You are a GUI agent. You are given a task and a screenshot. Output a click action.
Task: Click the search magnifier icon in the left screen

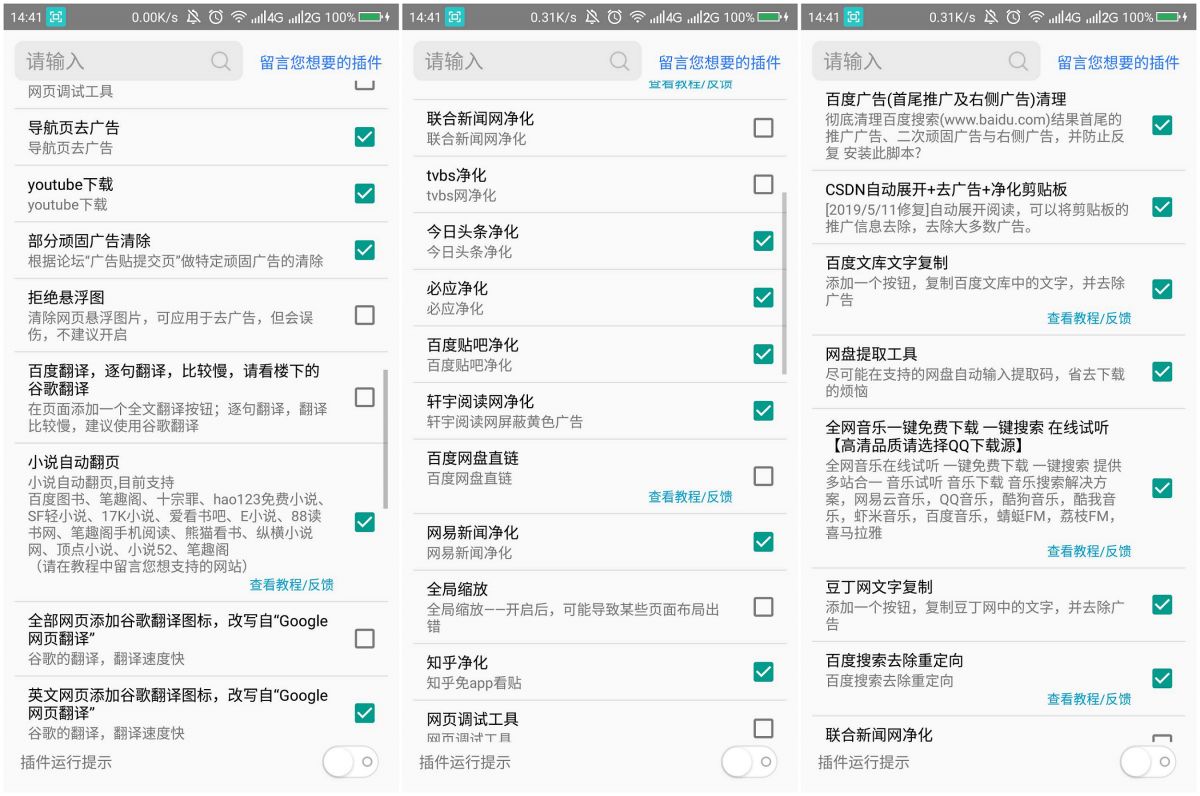pyautogui.click(x=221, y=62)
